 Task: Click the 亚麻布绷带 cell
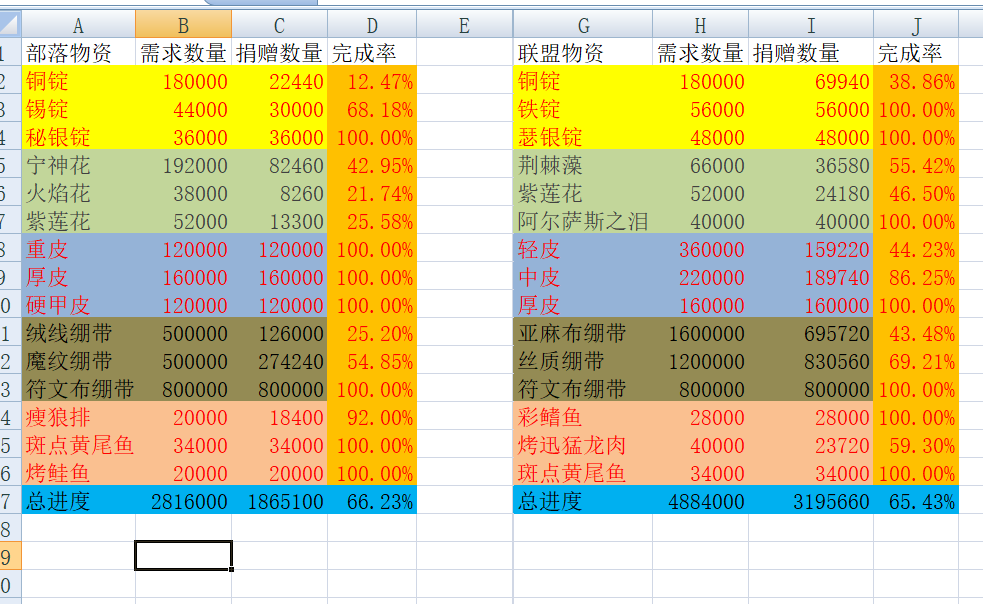tap(583, 333)
